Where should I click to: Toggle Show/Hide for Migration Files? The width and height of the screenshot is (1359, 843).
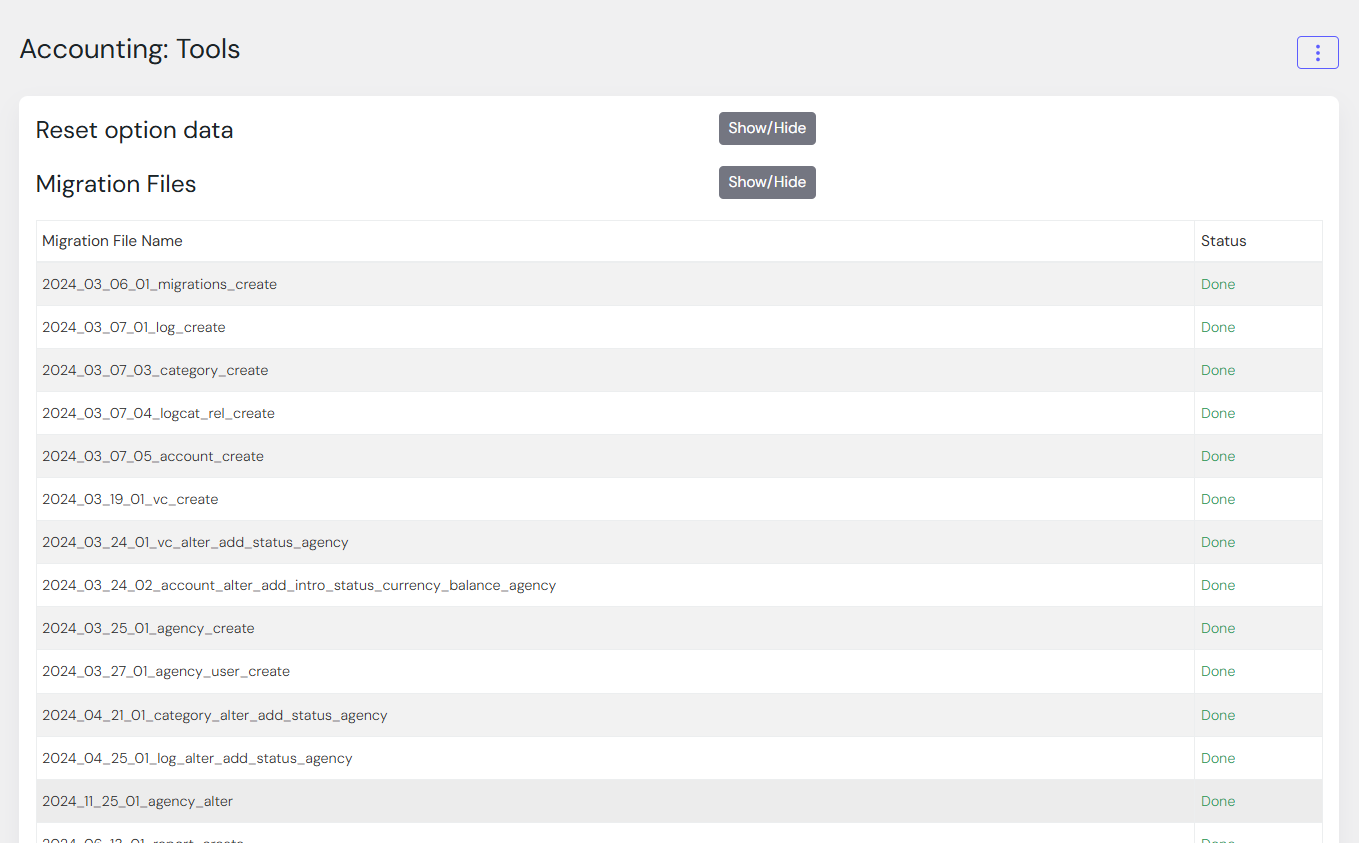coord(767,182)
